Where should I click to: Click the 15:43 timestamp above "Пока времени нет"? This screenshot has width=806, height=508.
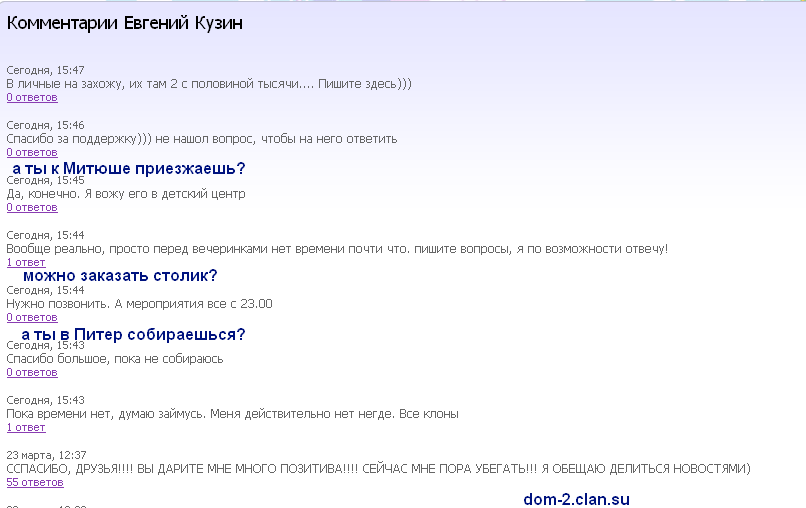[45, 400]
